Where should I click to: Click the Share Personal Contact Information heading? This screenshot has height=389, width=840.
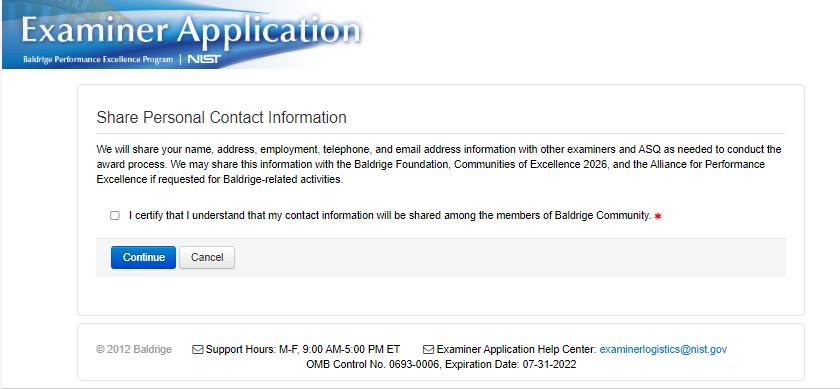coord(221,117)
